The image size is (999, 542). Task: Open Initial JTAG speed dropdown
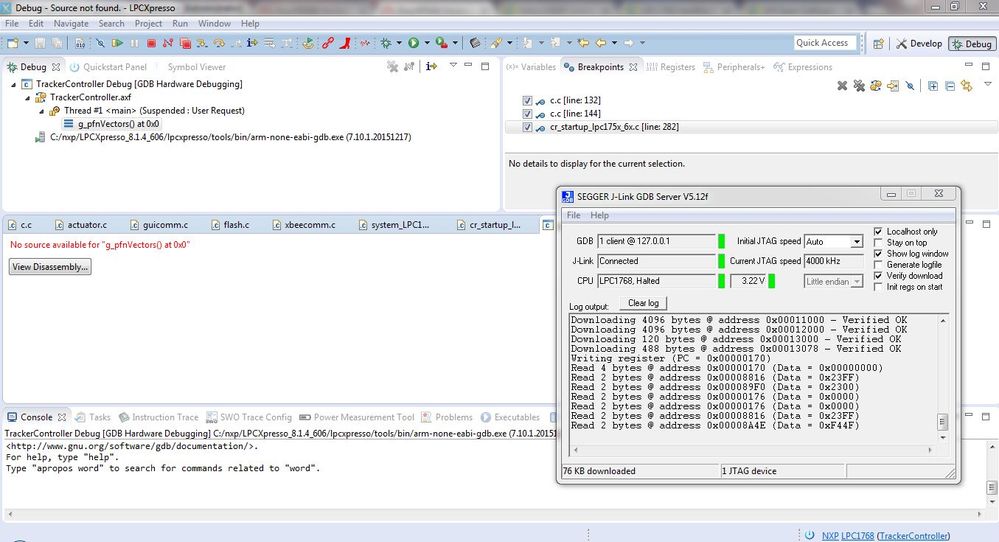856,242
